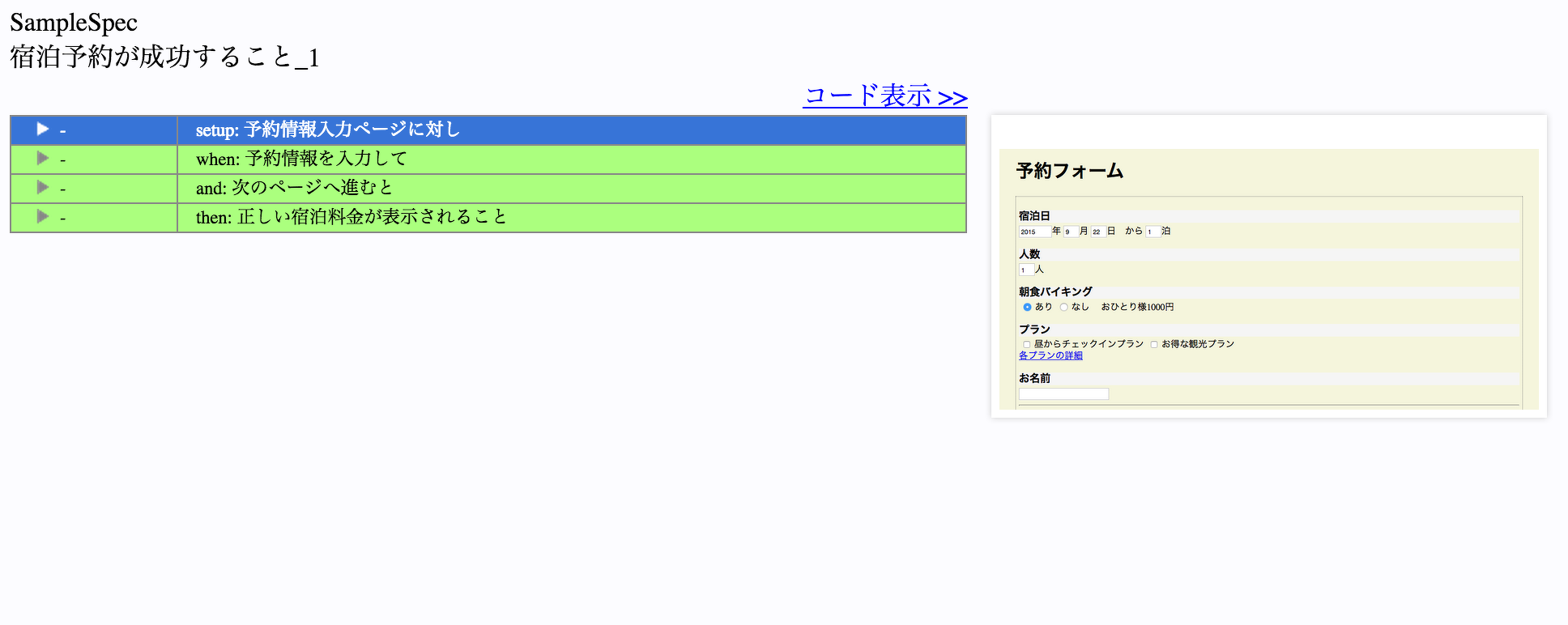Click the year field showing 2015
Viewport: 1568px width, 625px height.
click(1033, 232)
